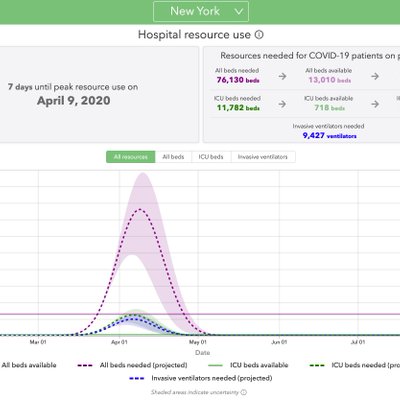Click the Mar 01 axis label
This screenshot has height=400, width=400.
pyautogui.click(x=38, y=342)
